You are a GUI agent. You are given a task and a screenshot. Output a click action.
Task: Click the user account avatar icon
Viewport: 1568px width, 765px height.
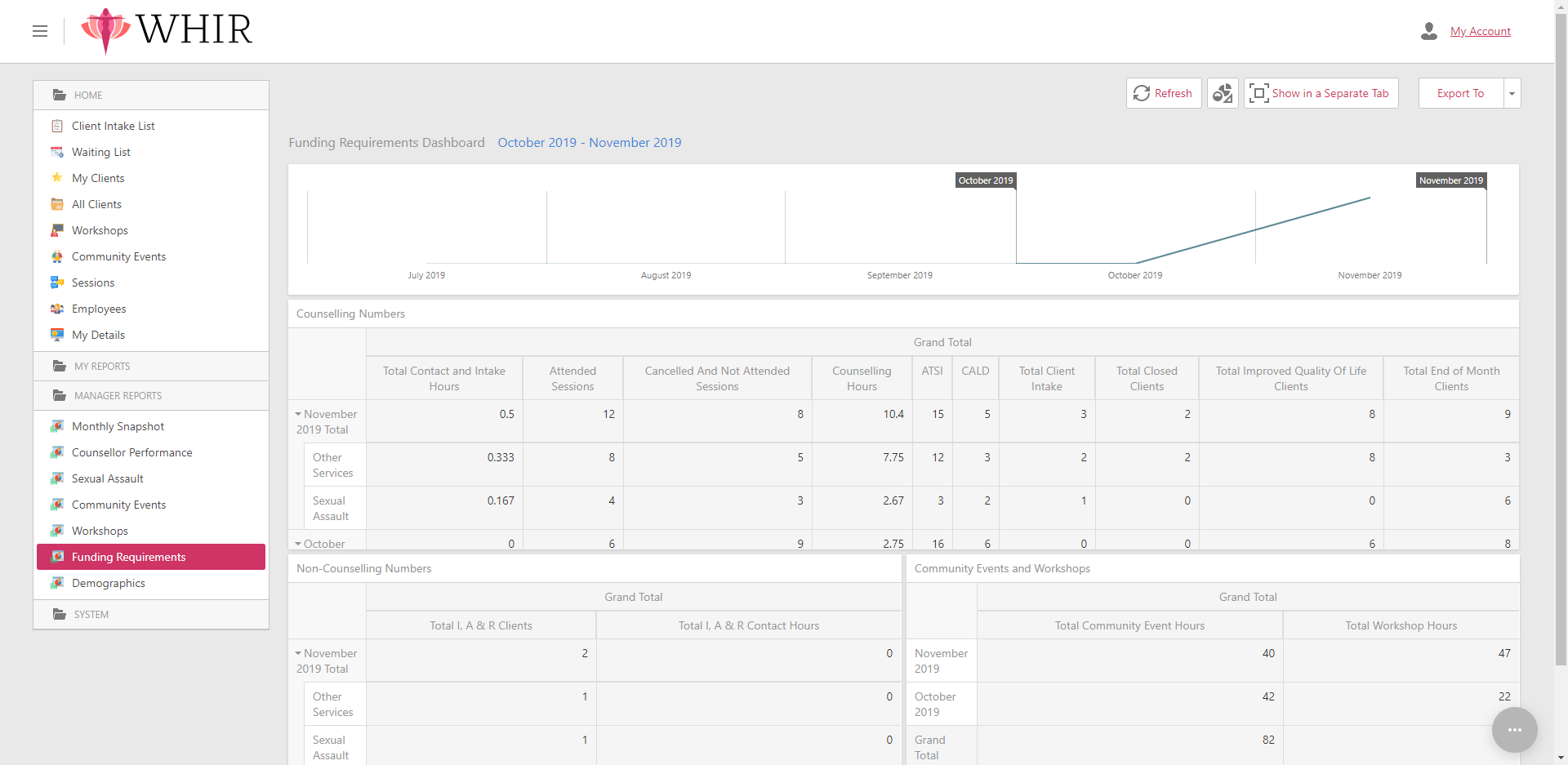pyautogui.click(x=1429, y=31)
